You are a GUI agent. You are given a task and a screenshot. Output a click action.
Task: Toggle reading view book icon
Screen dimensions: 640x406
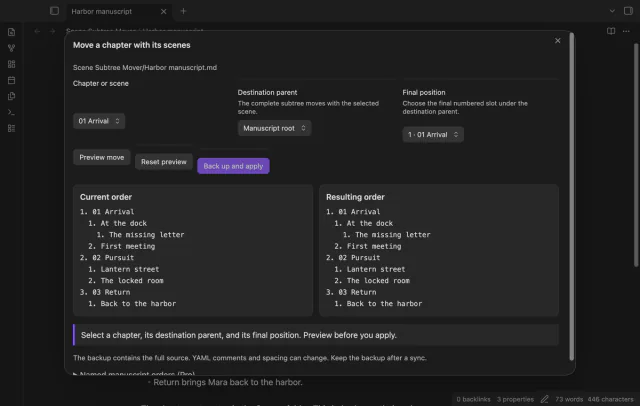coord(611,31)
